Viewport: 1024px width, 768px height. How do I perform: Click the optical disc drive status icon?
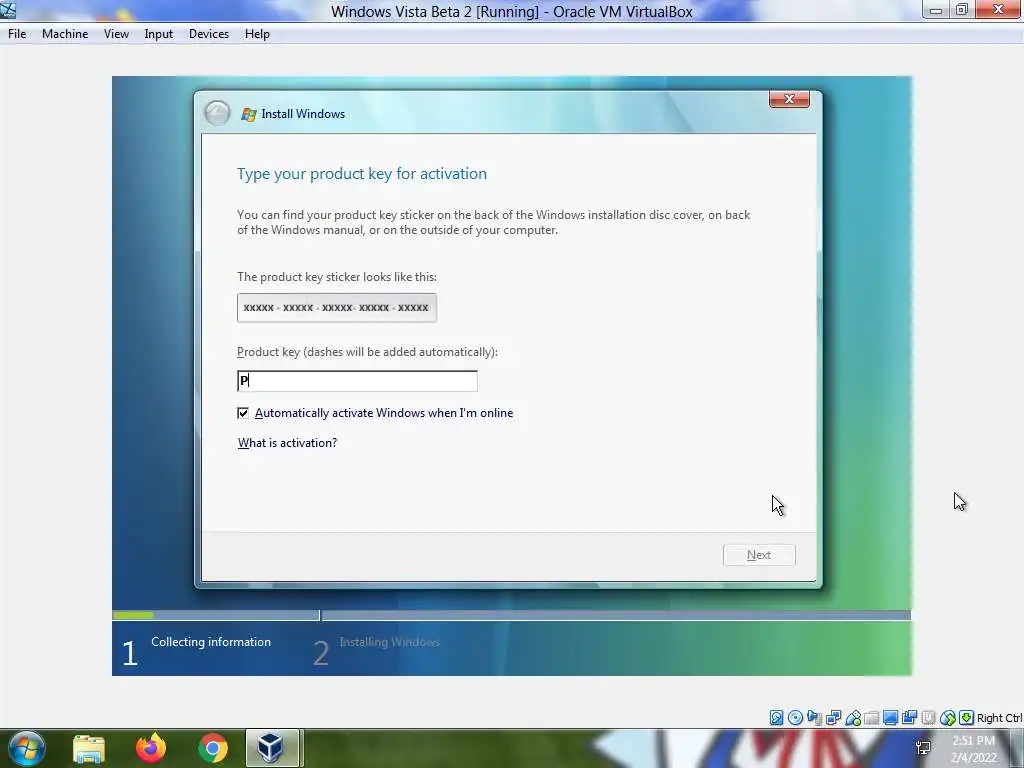click(x=795, y=718)
